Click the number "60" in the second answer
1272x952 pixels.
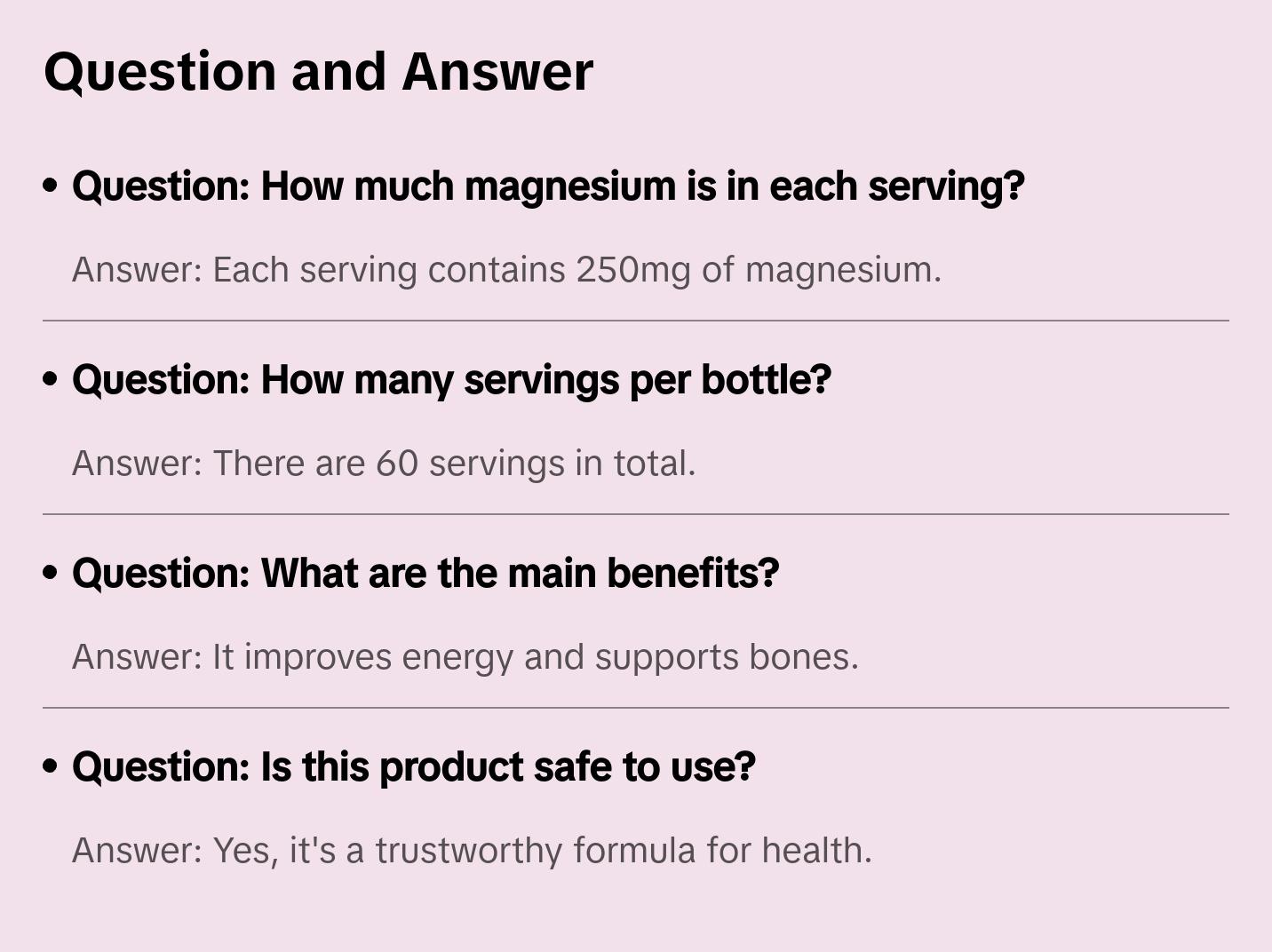396,464
